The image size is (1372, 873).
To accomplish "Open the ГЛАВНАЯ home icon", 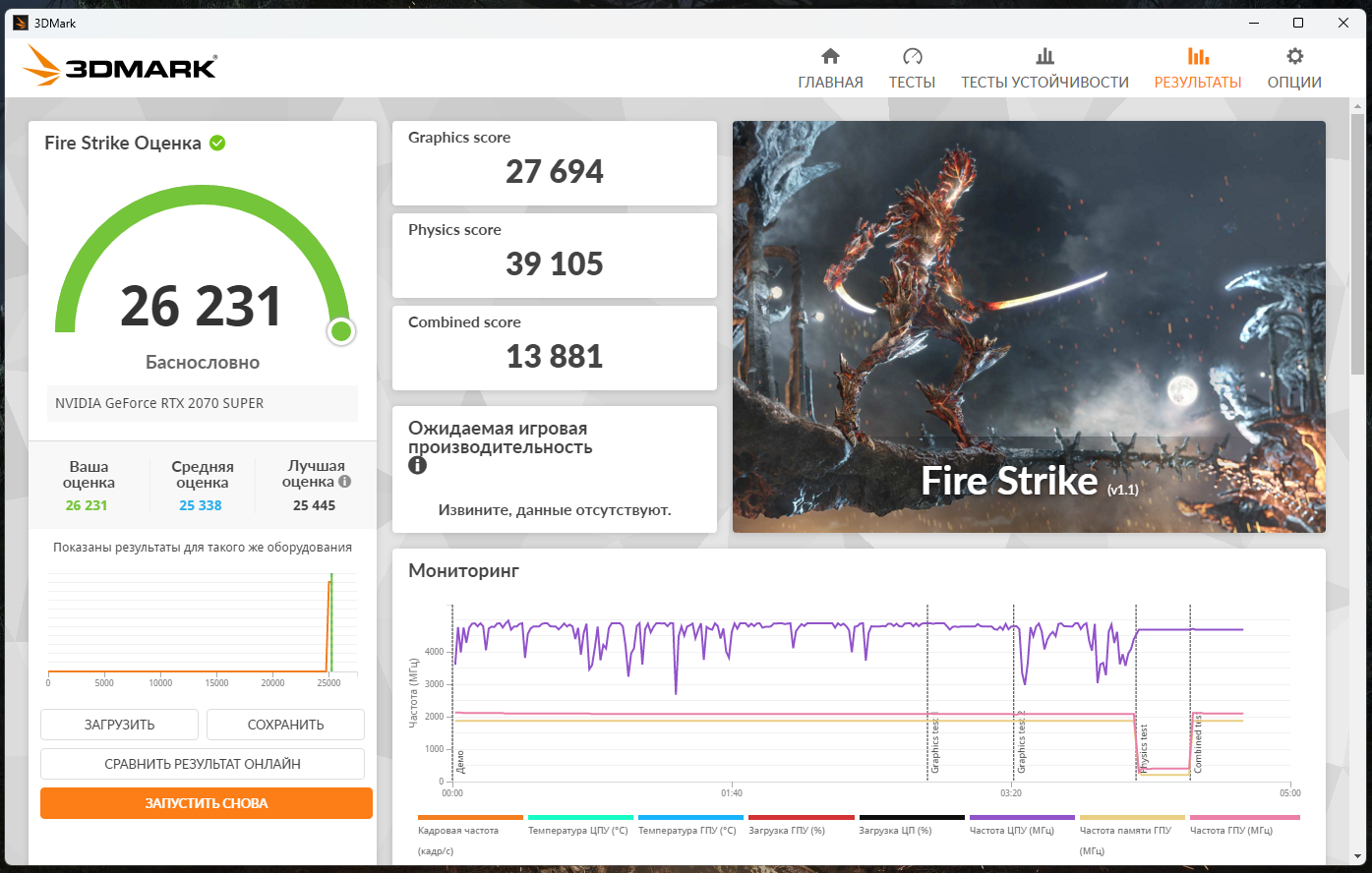I will (x=830, y=56).
